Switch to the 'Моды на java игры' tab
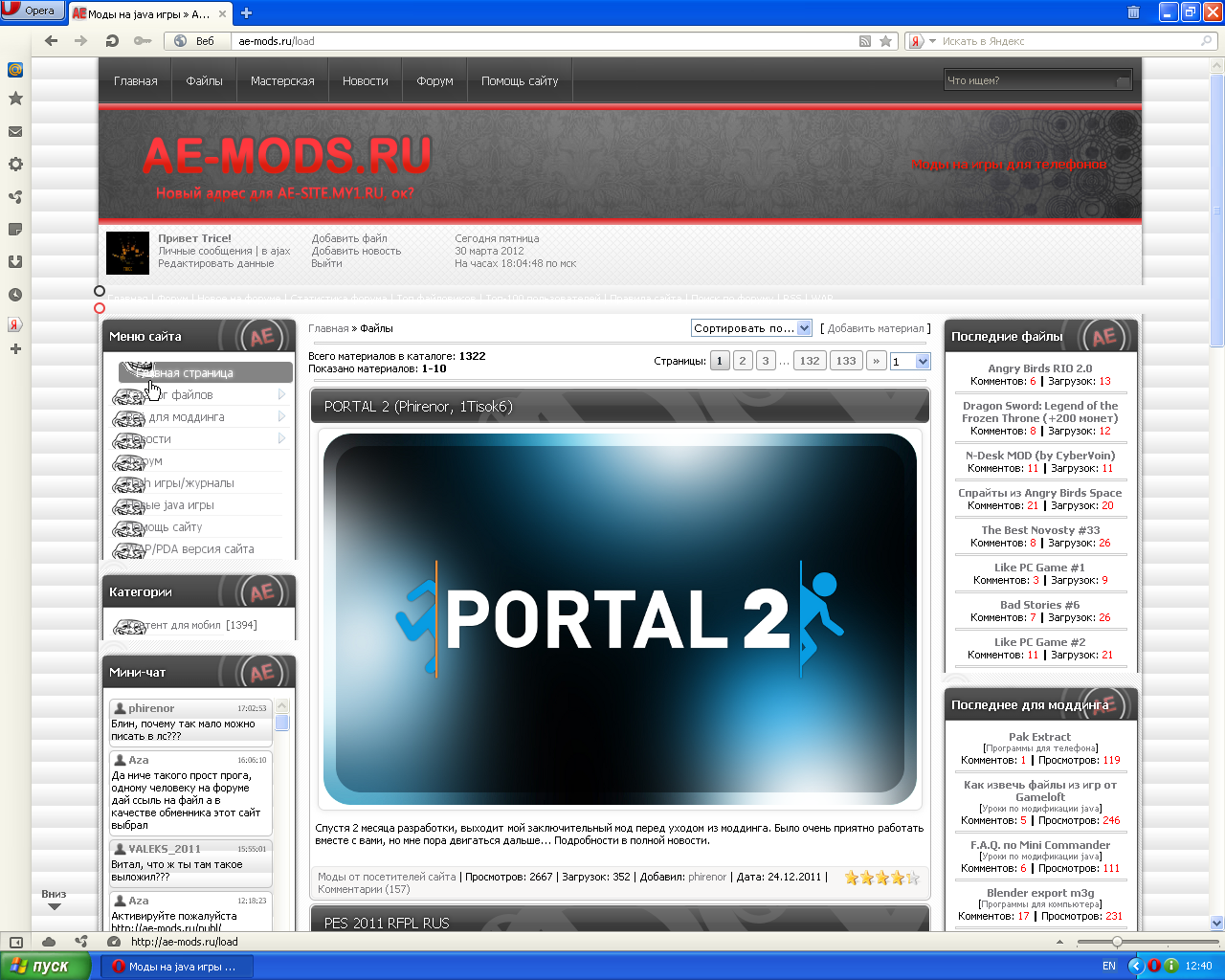1225x980 pixels. (149, 13)
